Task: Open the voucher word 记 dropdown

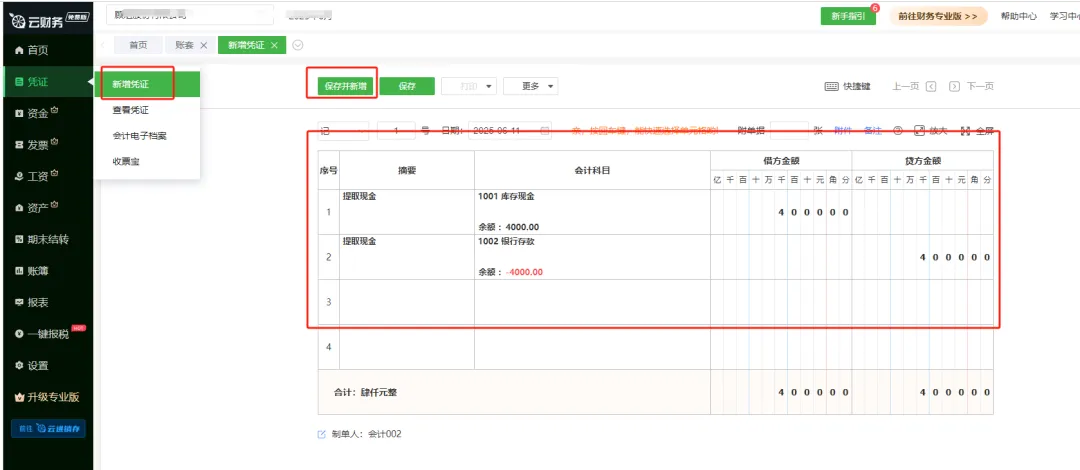Action: pos(343,130)
